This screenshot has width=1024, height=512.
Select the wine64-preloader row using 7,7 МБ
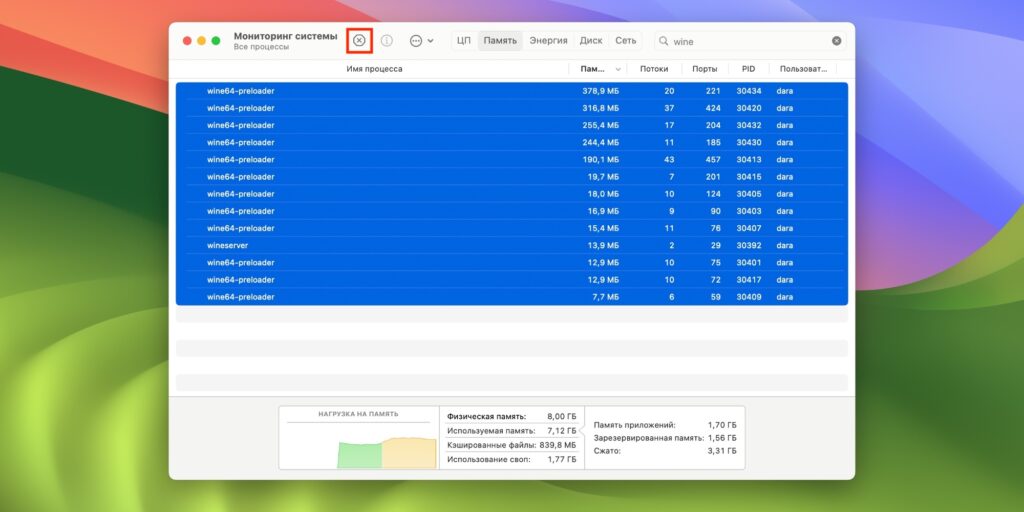pyautogui.click(x=512, y=296)
